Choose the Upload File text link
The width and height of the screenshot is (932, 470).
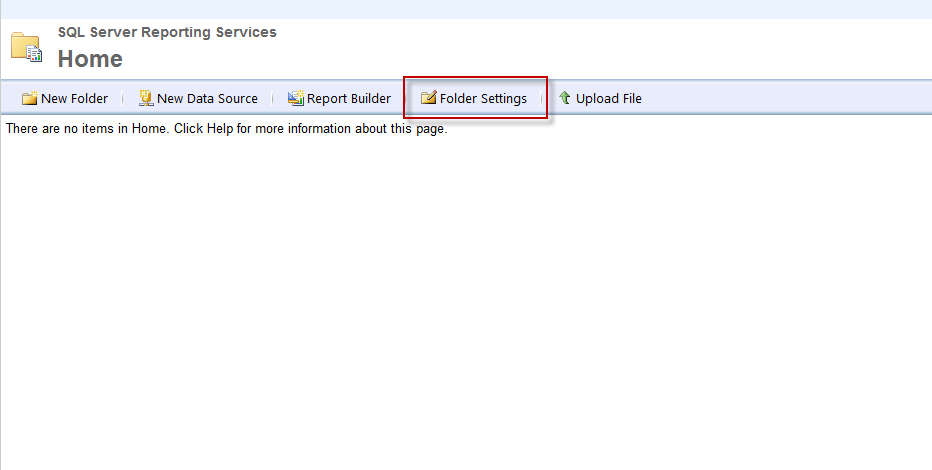click(609, 99)
